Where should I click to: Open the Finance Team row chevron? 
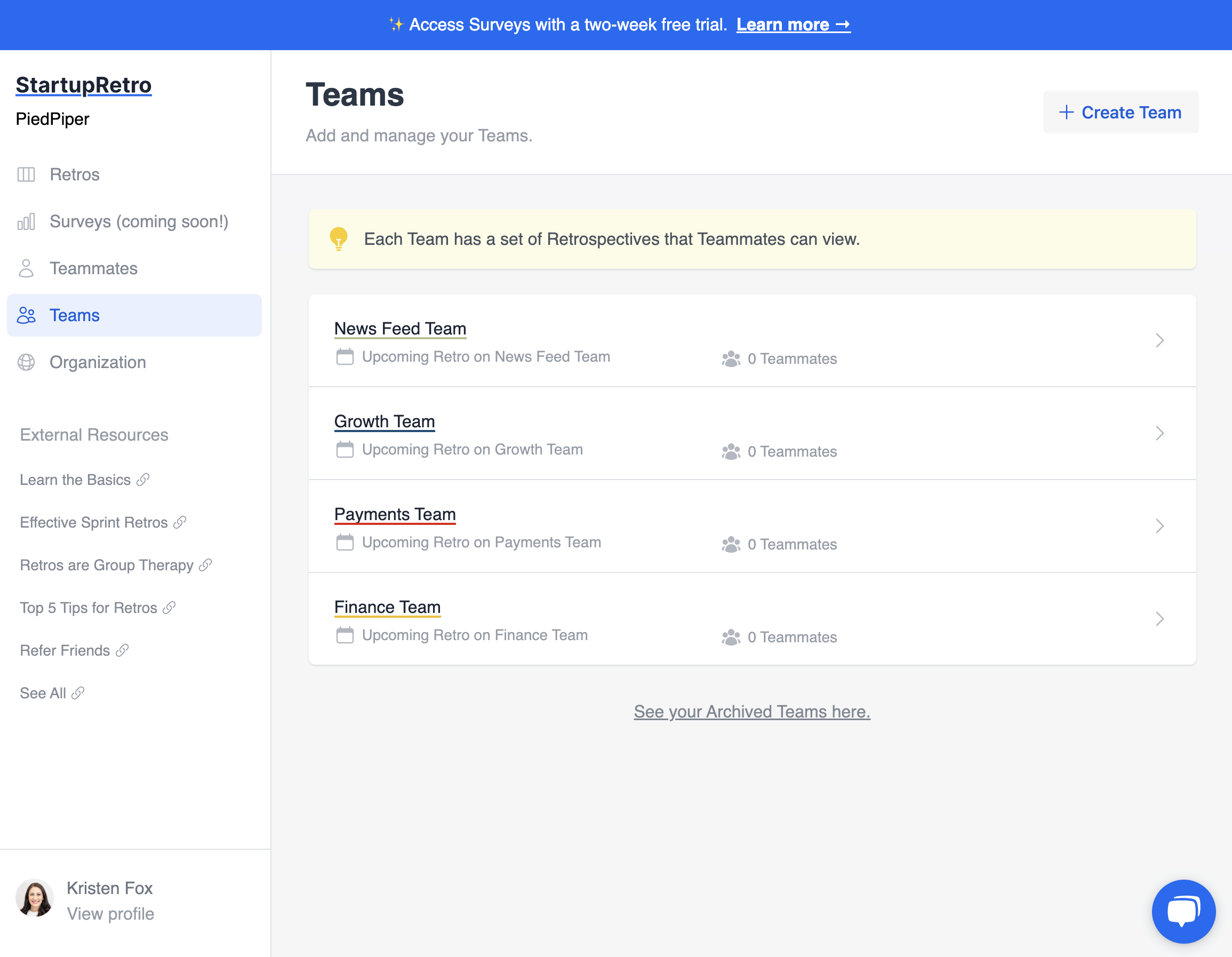[x=1159, y=619]
